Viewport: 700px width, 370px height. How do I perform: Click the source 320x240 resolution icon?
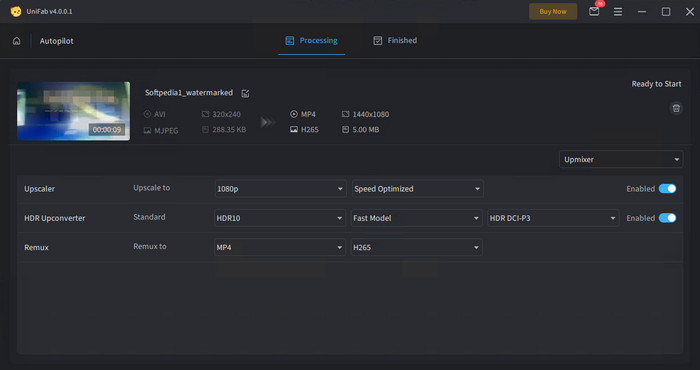(x=205, y=114)
